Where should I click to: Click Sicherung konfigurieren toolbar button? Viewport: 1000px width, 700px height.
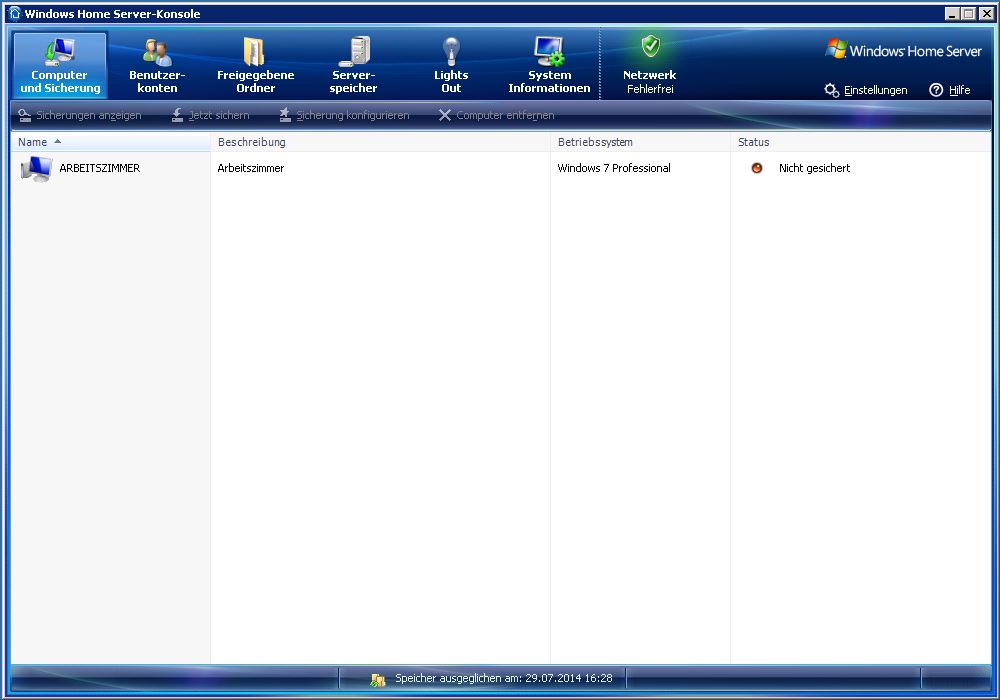pyautogui.click(x=344, y=115)
